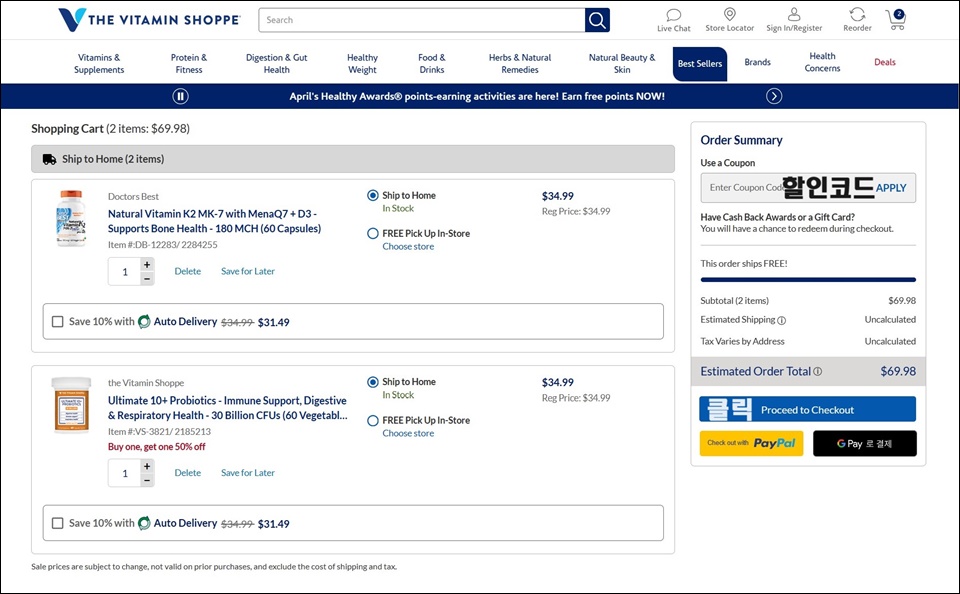Delete Vitamin K2 MK-7 from cart

click(x=187, y=271)
